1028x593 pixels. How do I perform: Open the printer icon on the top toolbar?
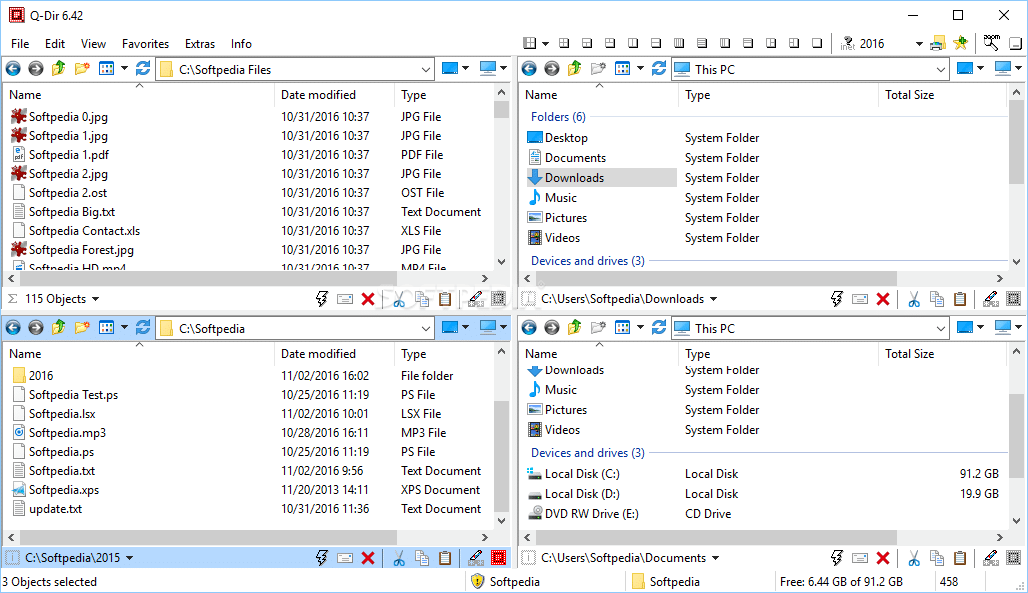[936, 43]
